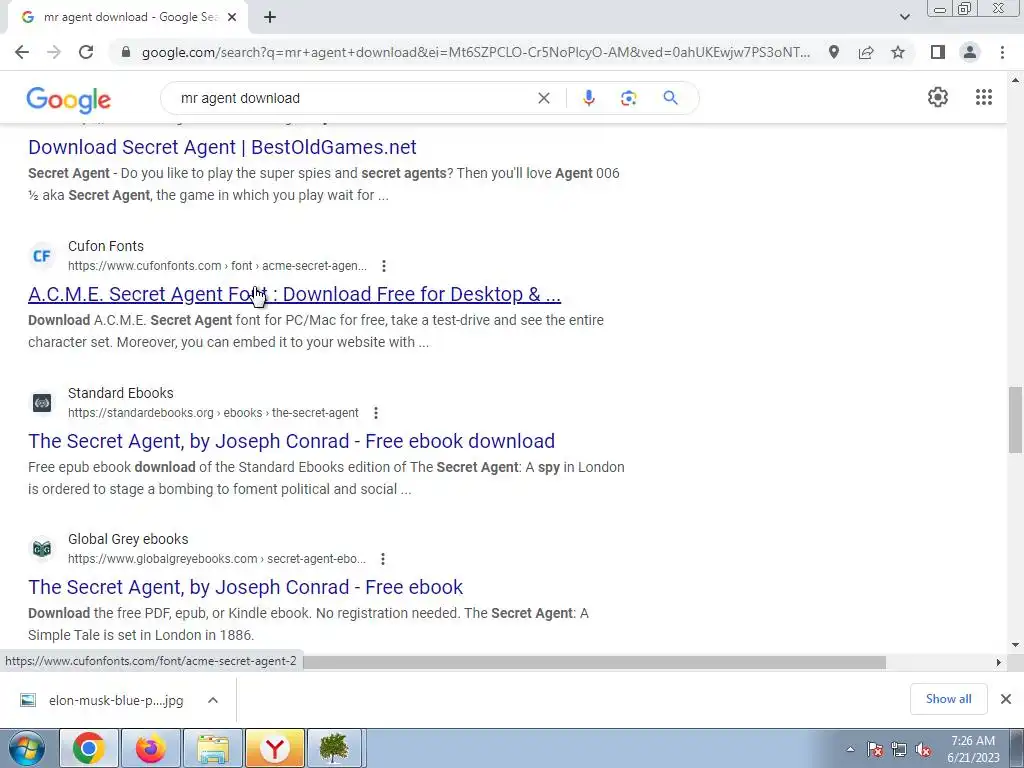
Task: Click 'Standard Ebooks' site name text
Action: click(x=121, y=393)
